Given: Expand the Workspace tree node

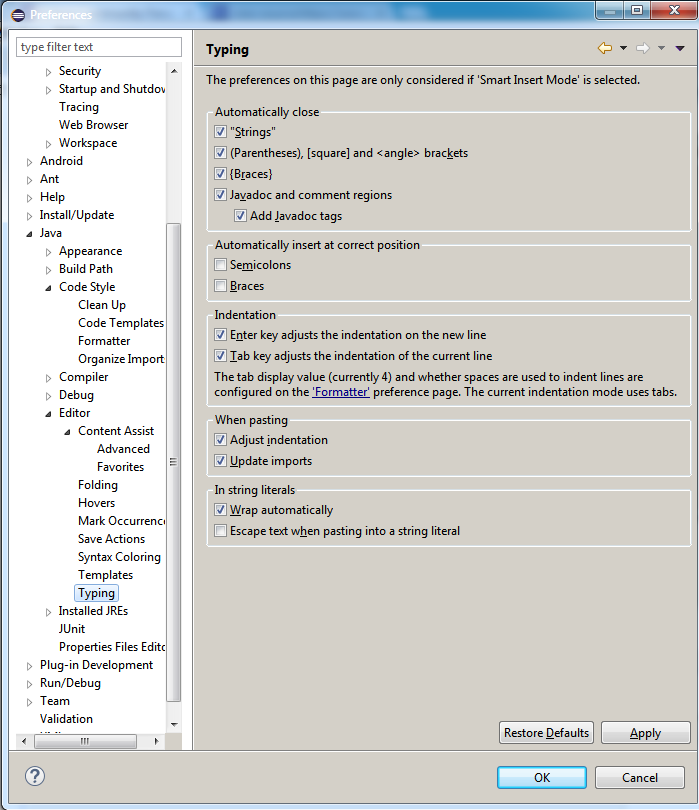Looking at the screenshot, I should [48, 144].
